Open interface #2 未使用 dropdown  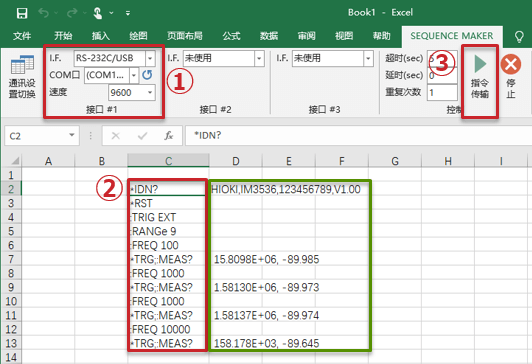click(x=259, y=58)
